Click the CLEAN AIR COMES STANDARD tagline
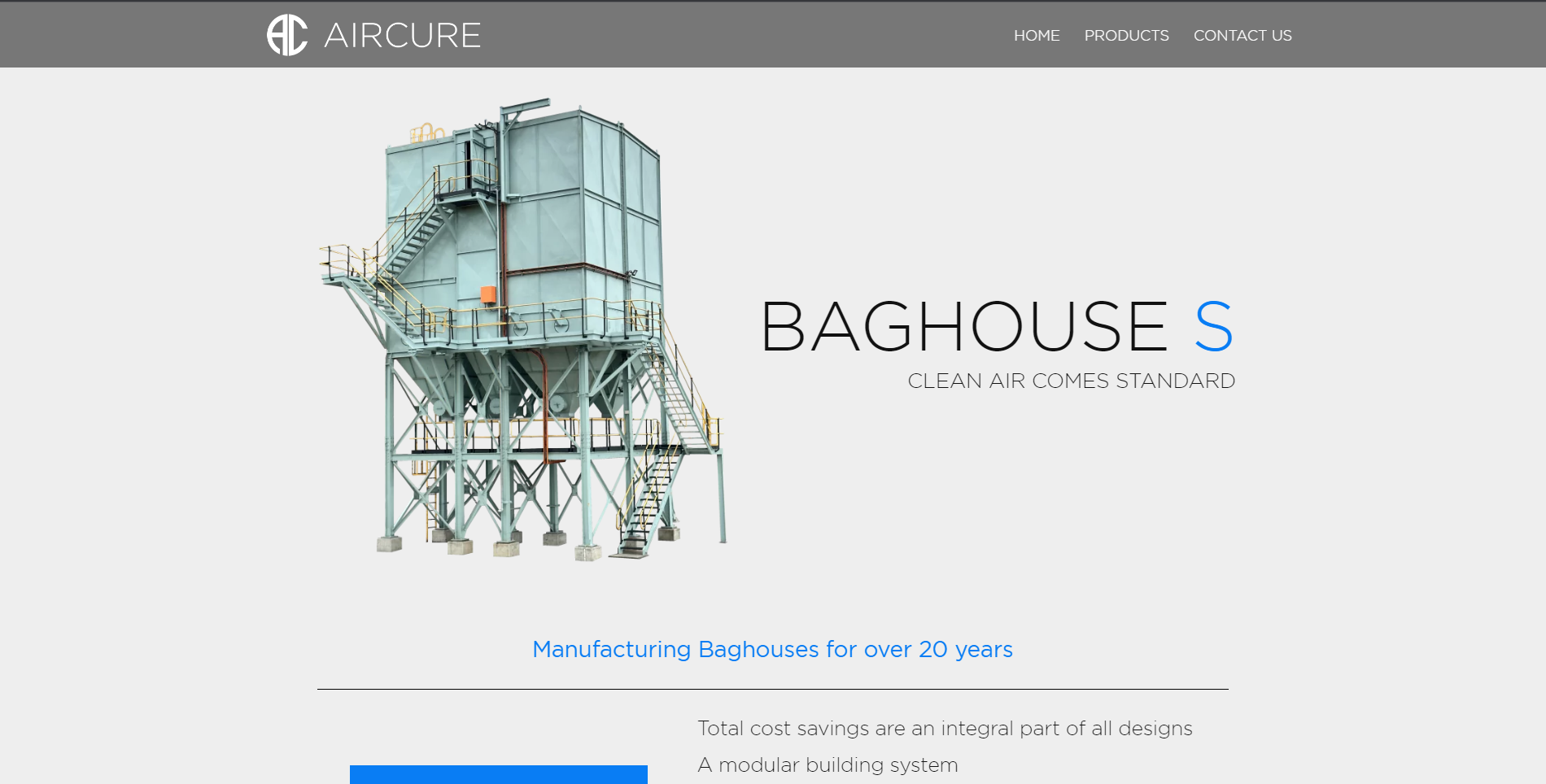1546x784 pixels. 1071,381
